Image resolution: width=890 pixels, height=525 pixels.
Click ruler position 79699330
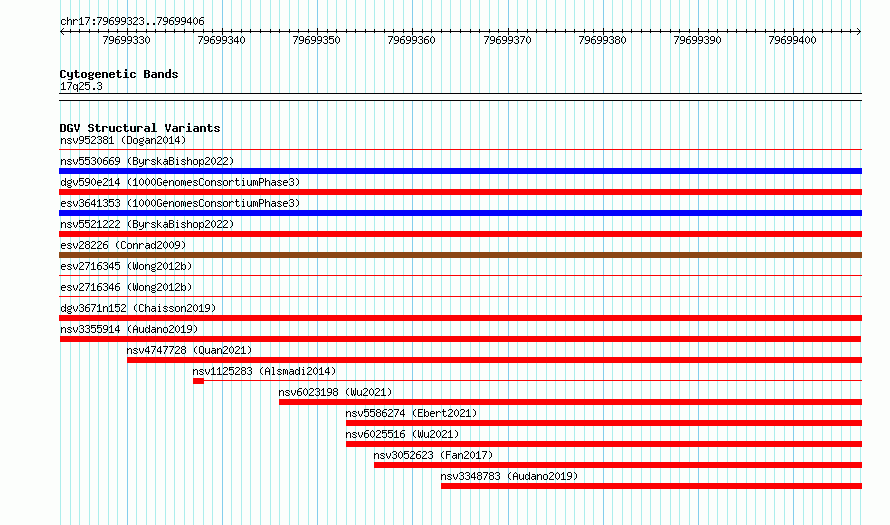pos(127,40)
